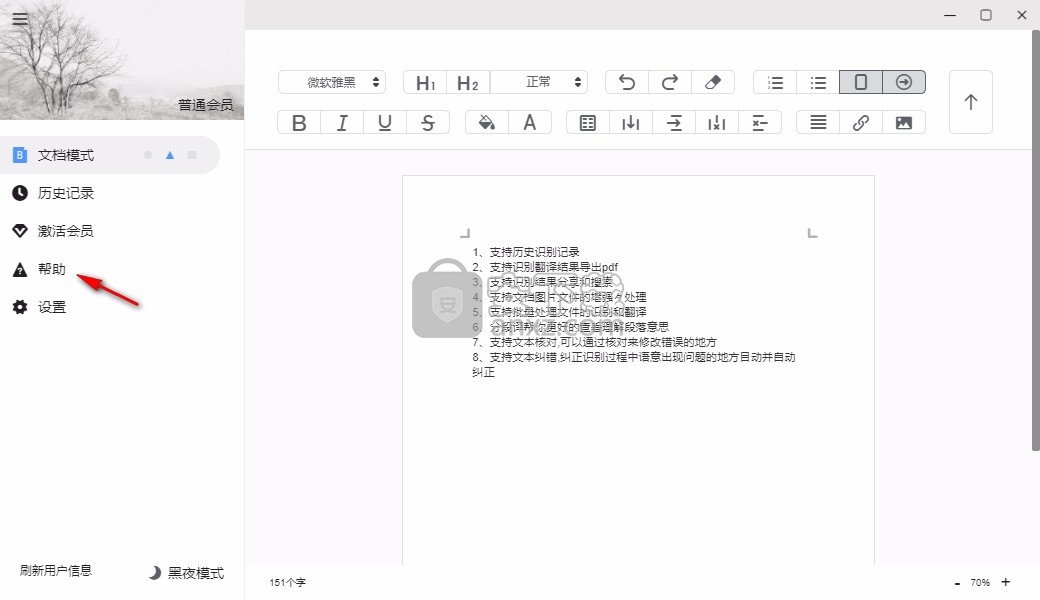Toggle strikethrough formatting
The height and width of the screenshot is (600, 1040).
pyautogui.click(x=428, y=123)
